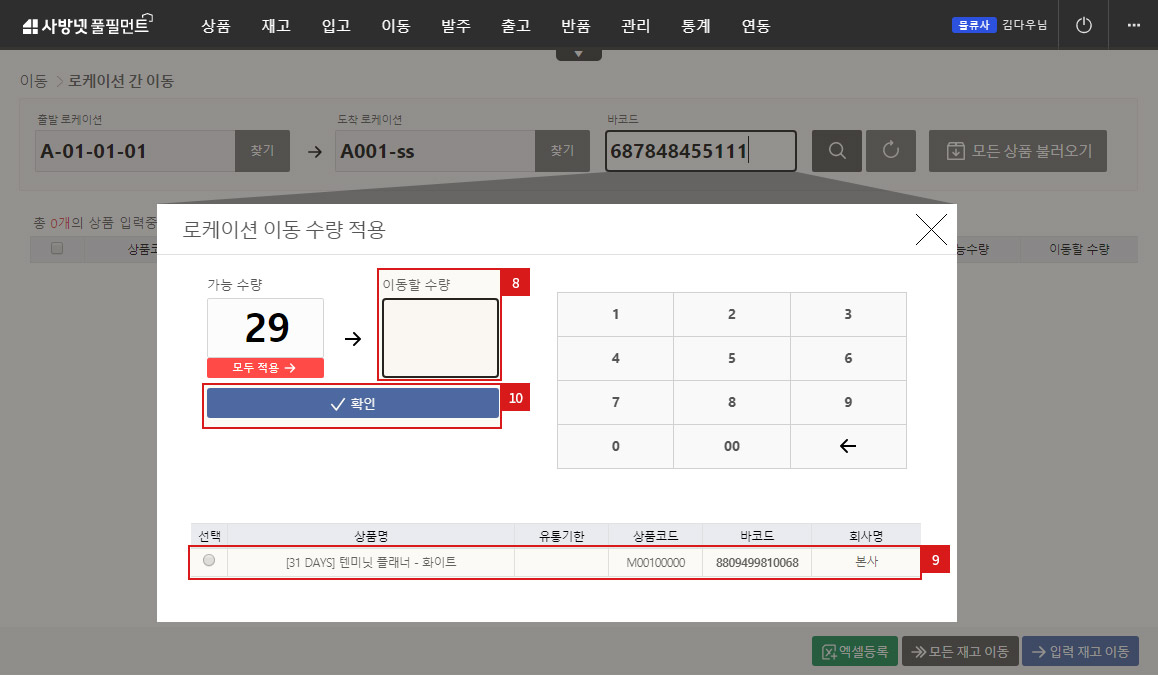Open the 반품 menu
Image resolution: width=1158 pixels, height=675 pixels.
[x=575, y=26]
